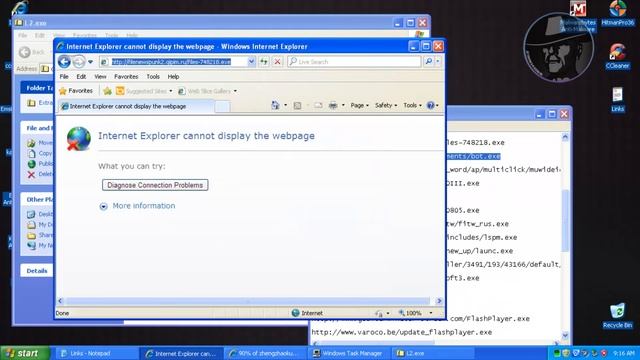The width and height of the screenshot is (640, 360).
Task: Click the Details panel header in folder window
Action: tap(37, 271)
